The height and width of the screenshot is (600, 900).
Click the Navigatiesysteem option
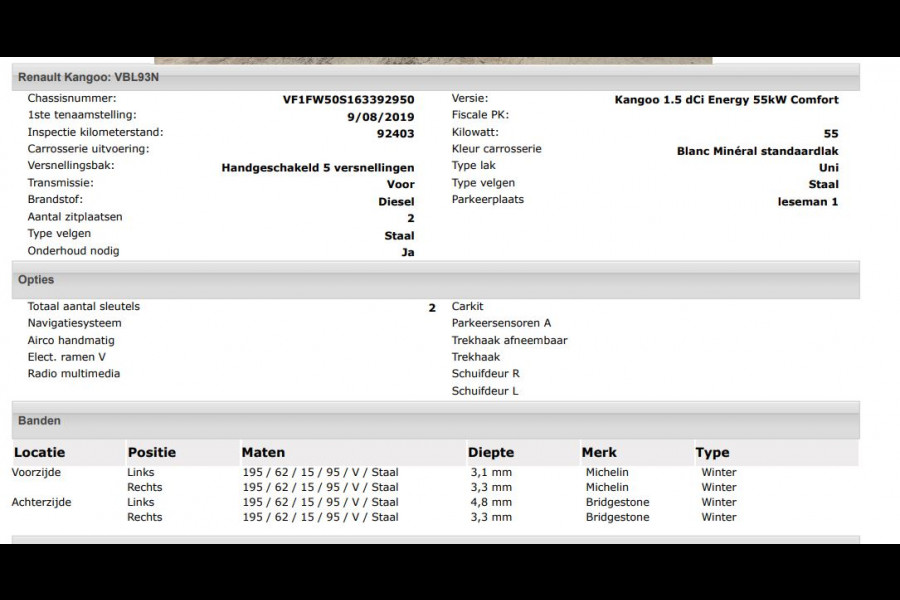74,323
